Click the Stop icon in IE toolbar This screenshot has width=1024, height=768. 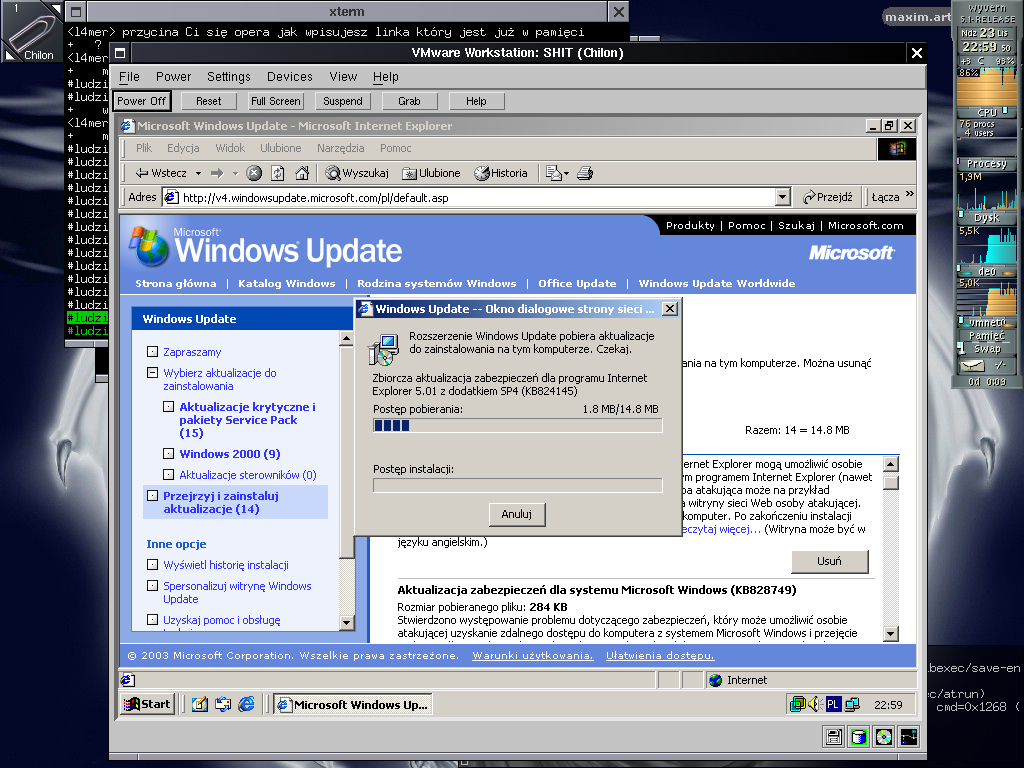tap(254, 173)
